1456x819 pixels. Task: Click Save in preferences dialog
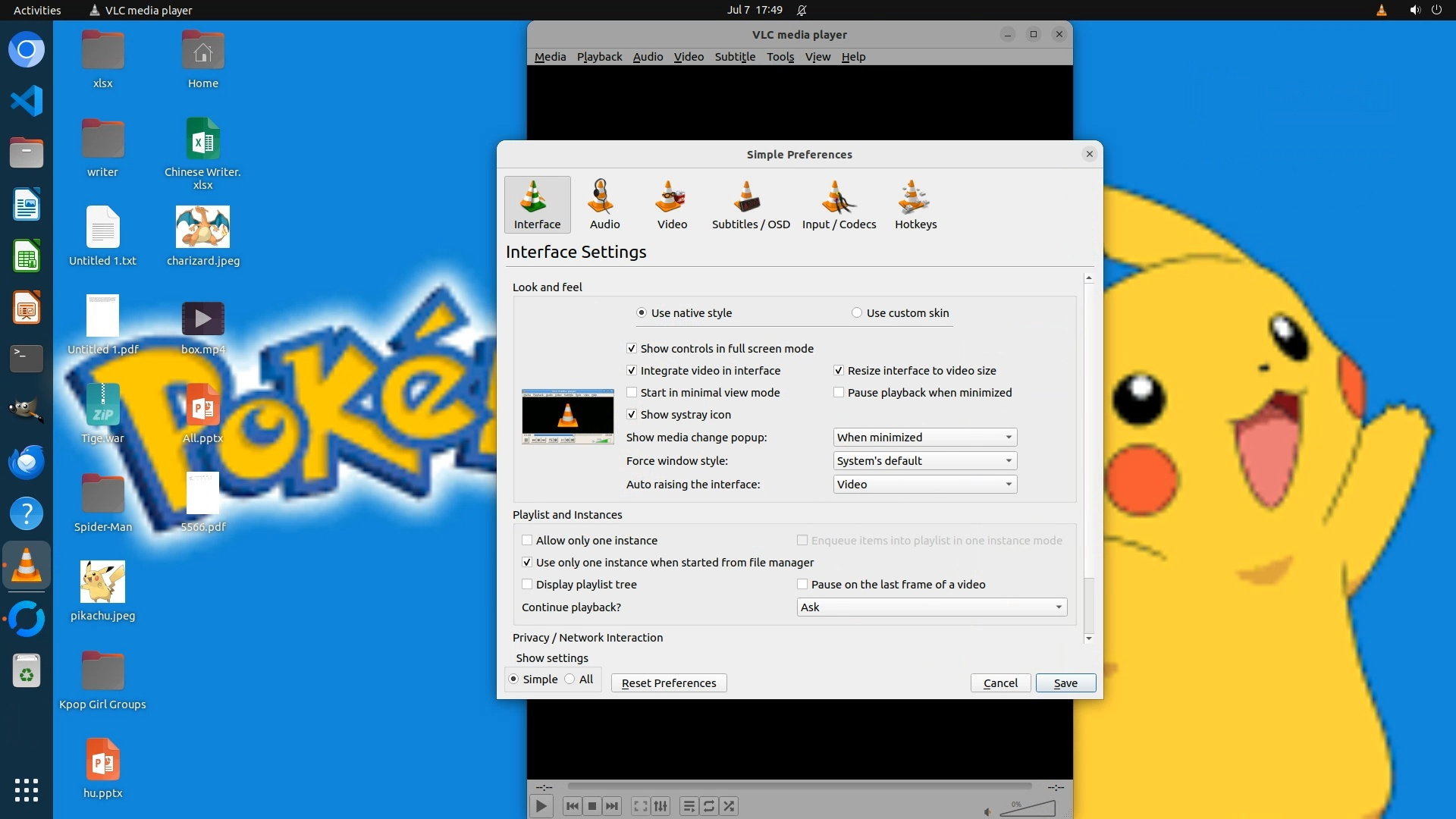(1065, 683)
